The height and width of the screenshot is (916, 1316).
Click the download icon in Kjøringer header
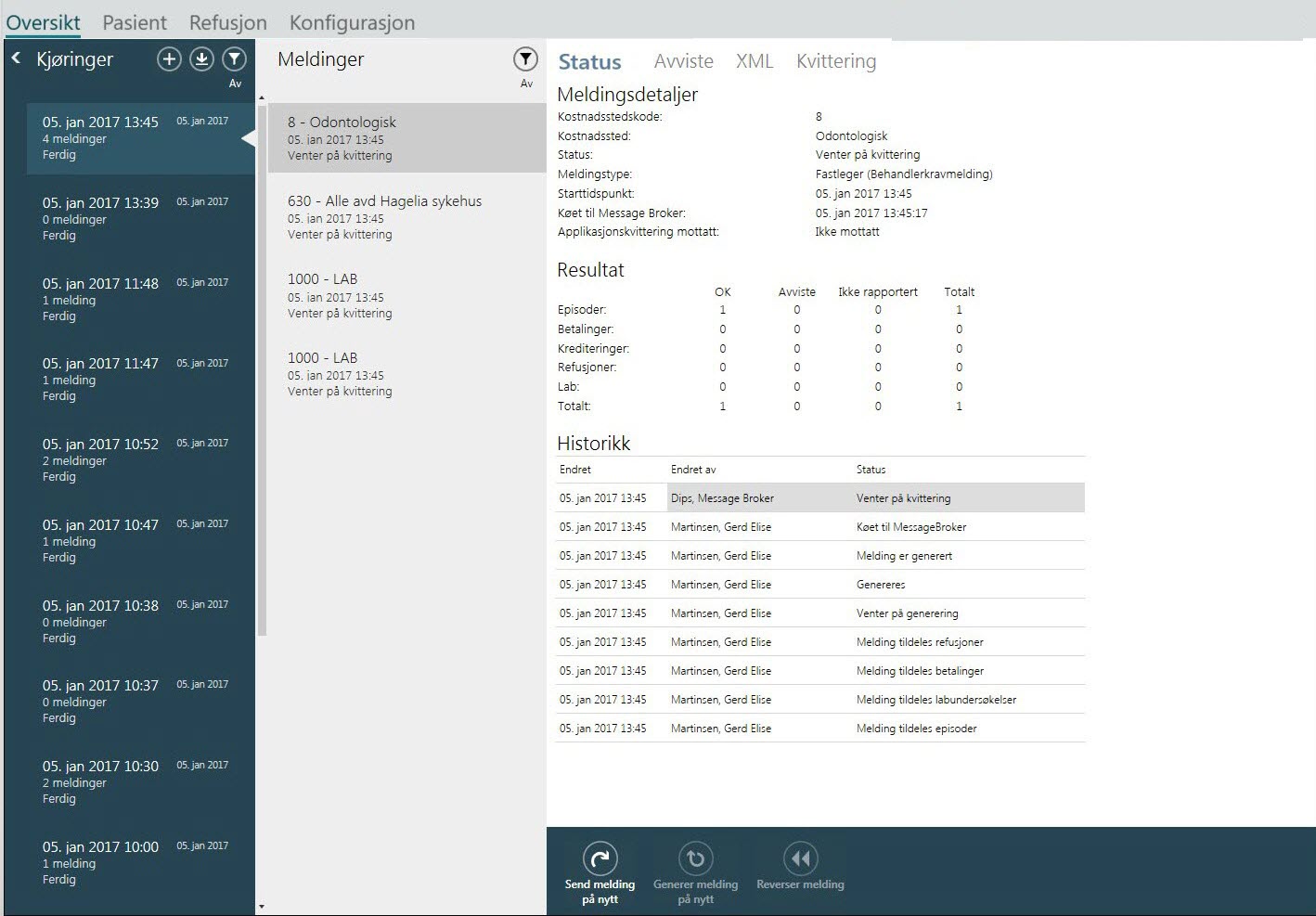(201, 60)
